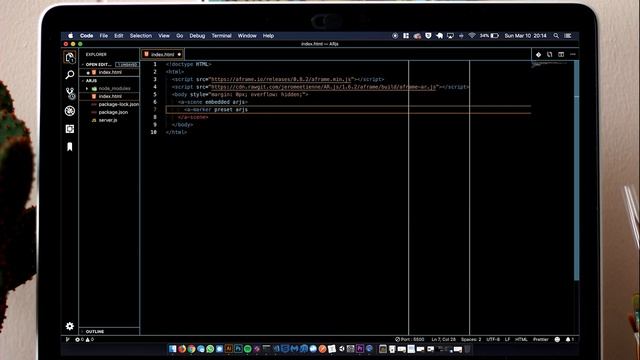Open the Source Control view
Screen dimensions: 640x360
[x=70, y=93]
